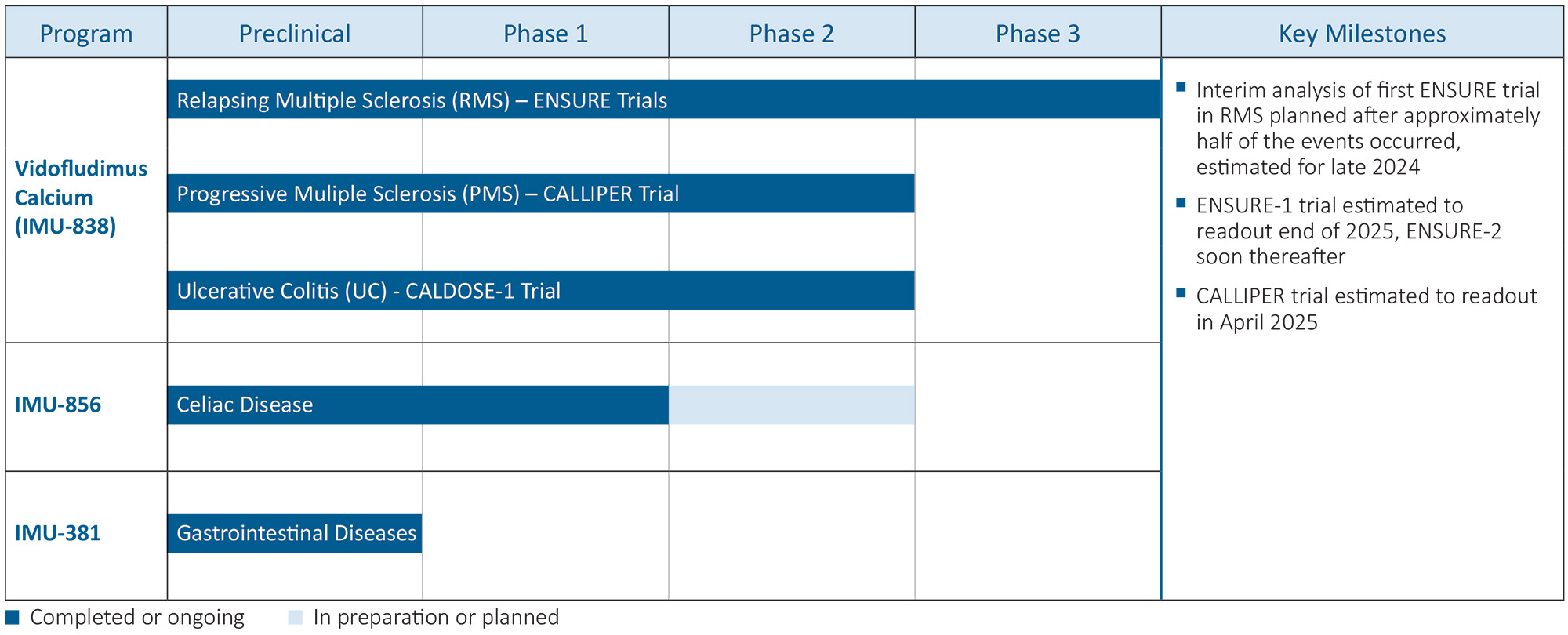This screenshot has height=635, width=1568.
Task: Select the dark blue Celiac Disease bar
Action: (418, 405)
